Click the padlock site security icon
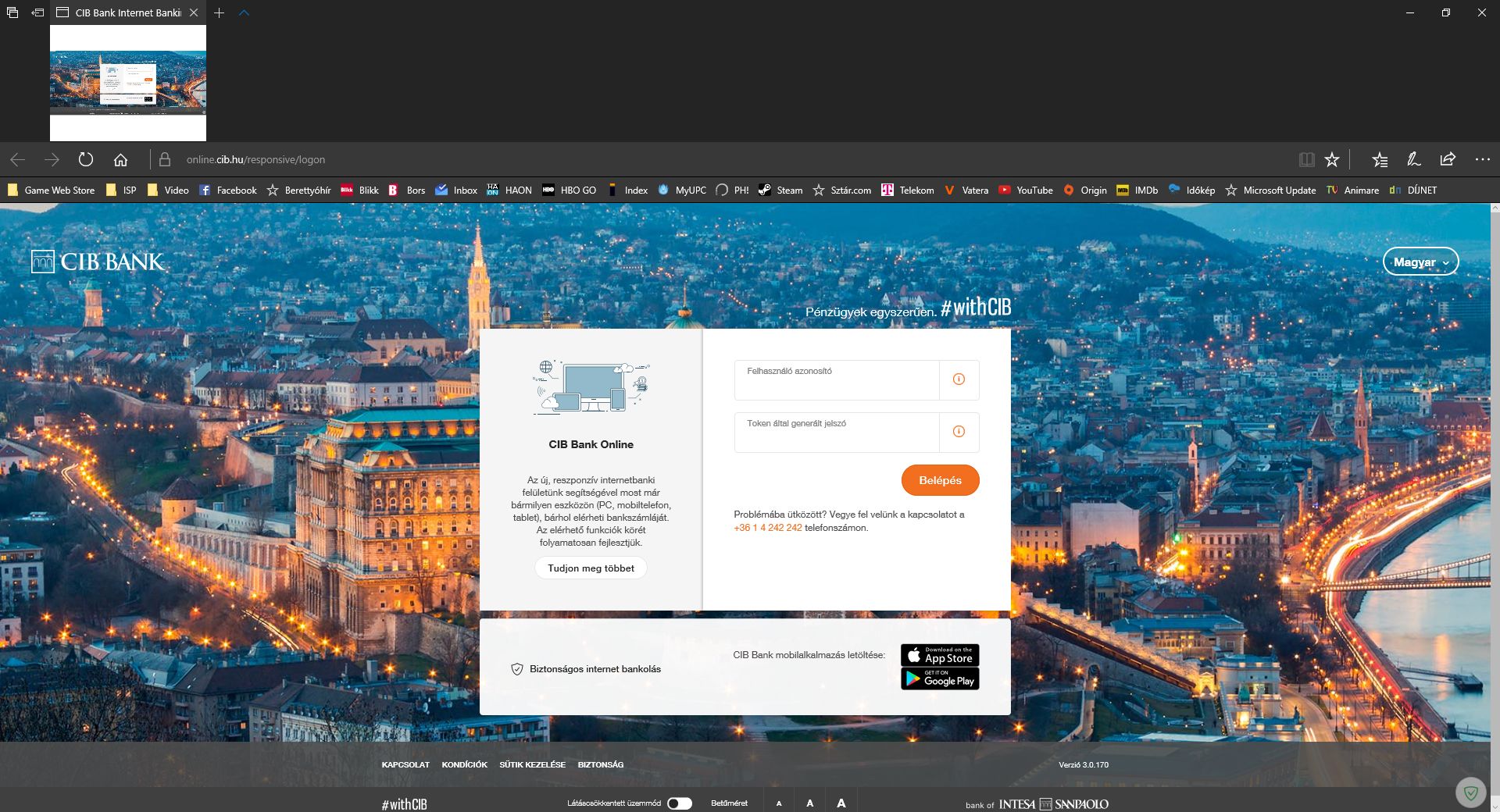Viewport: 1500px width, 812px height. pos(165,159)
